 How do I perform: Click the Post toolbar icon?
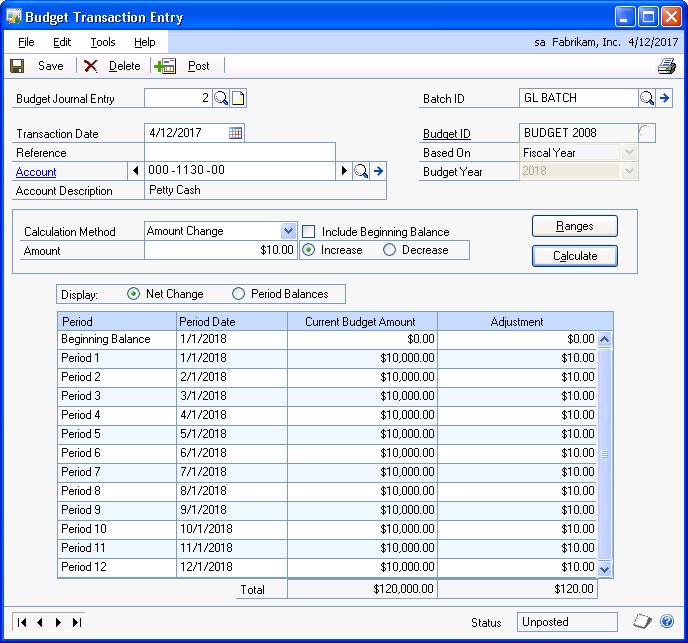[x=165, y=66]
